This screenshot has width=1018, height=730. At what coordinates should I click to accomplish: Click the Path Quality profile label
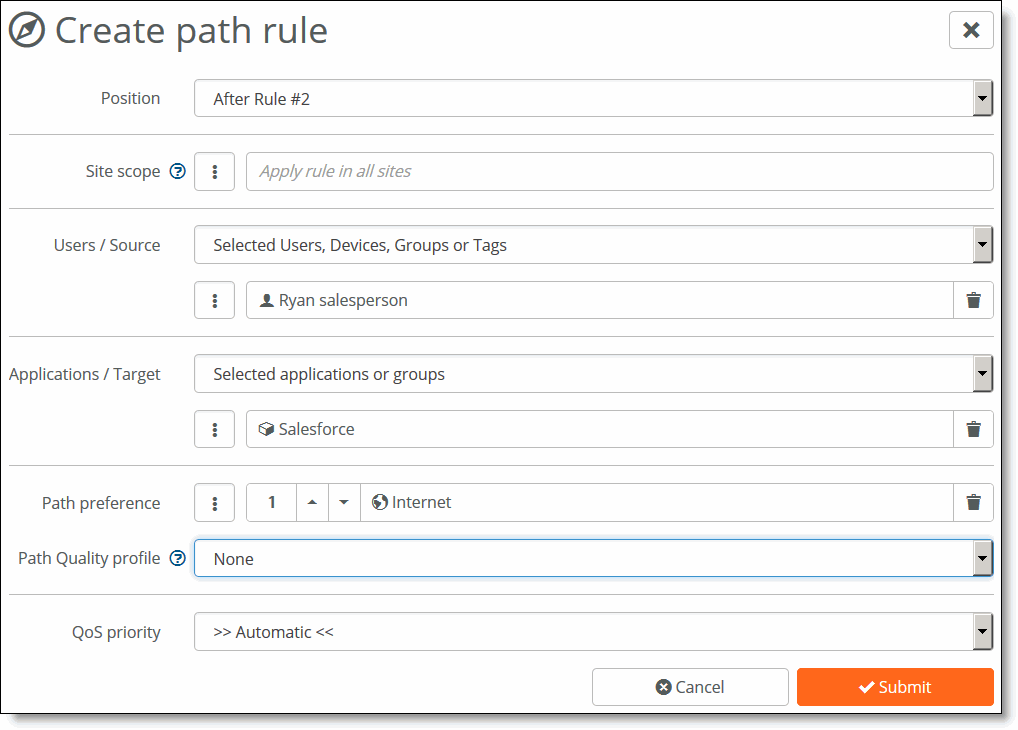(89, 559)
